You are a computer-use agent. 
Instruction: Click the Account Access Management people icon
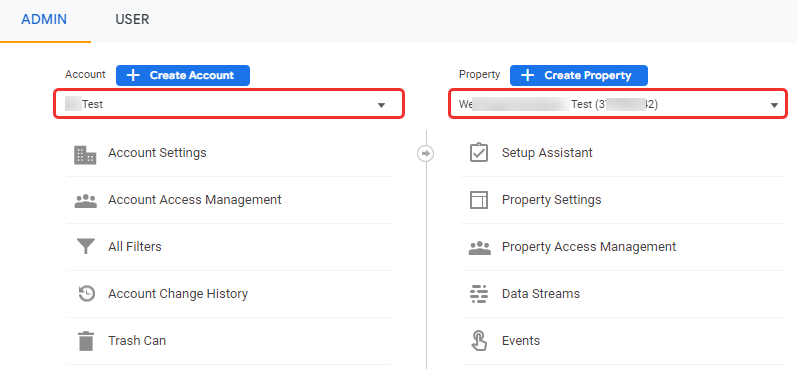[x=85, y=201]
